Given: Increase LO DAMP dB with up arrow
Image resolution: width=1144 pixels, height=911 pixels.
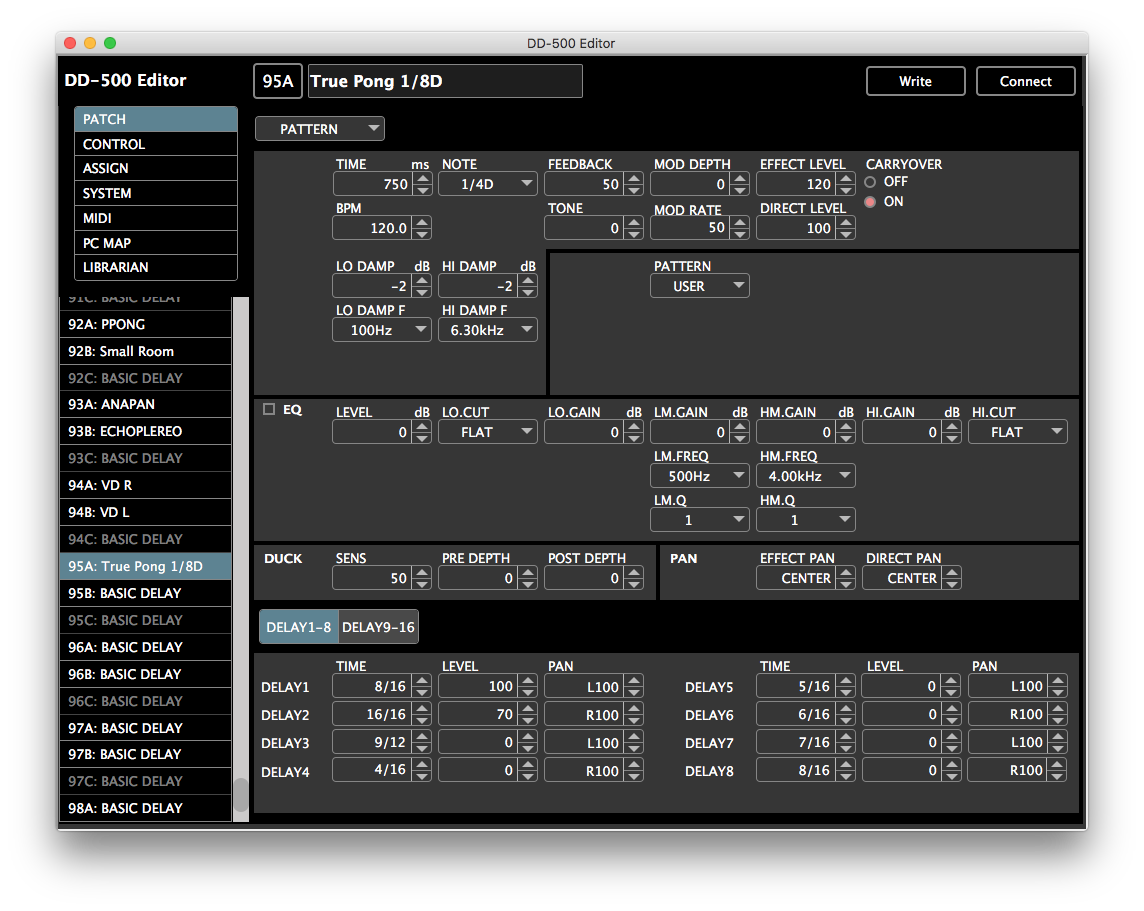Looking at the screenshot, I should (x=422, y=281).
